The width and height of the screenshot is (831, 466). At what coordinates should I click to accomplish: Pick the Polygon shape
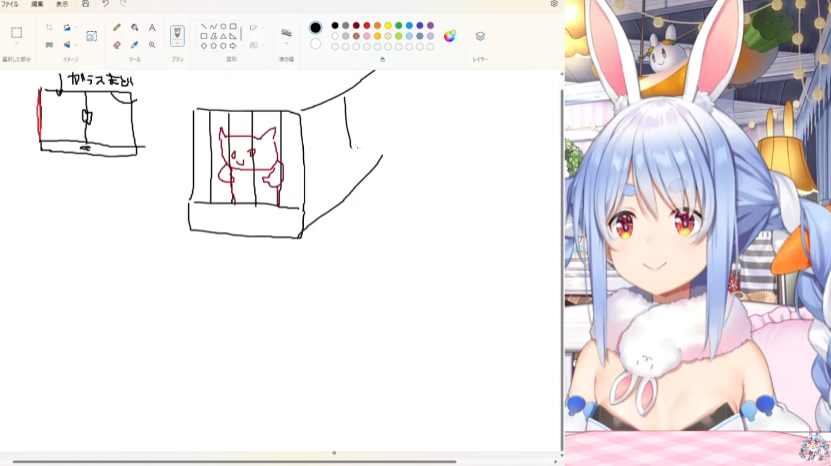point(213,36)
